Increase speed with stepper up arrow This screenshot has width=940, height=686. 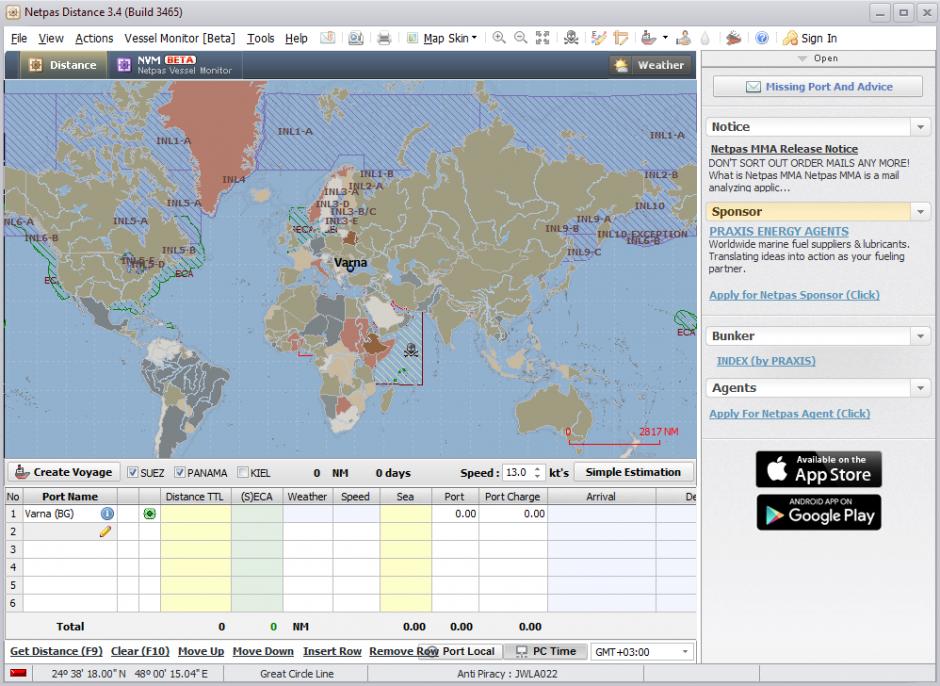537,469
